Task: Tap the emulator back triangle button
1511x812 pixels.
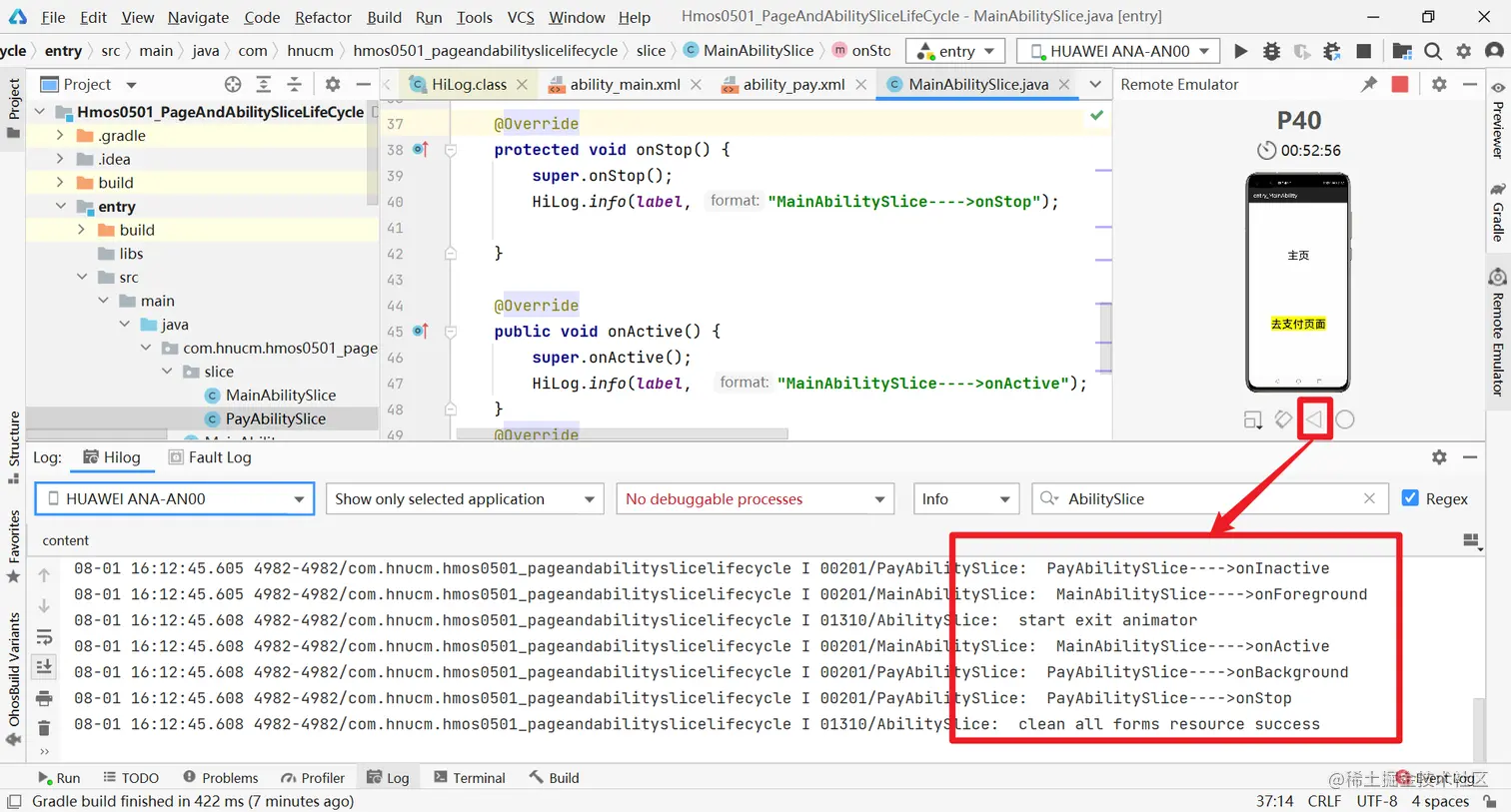Action: 1314,419
